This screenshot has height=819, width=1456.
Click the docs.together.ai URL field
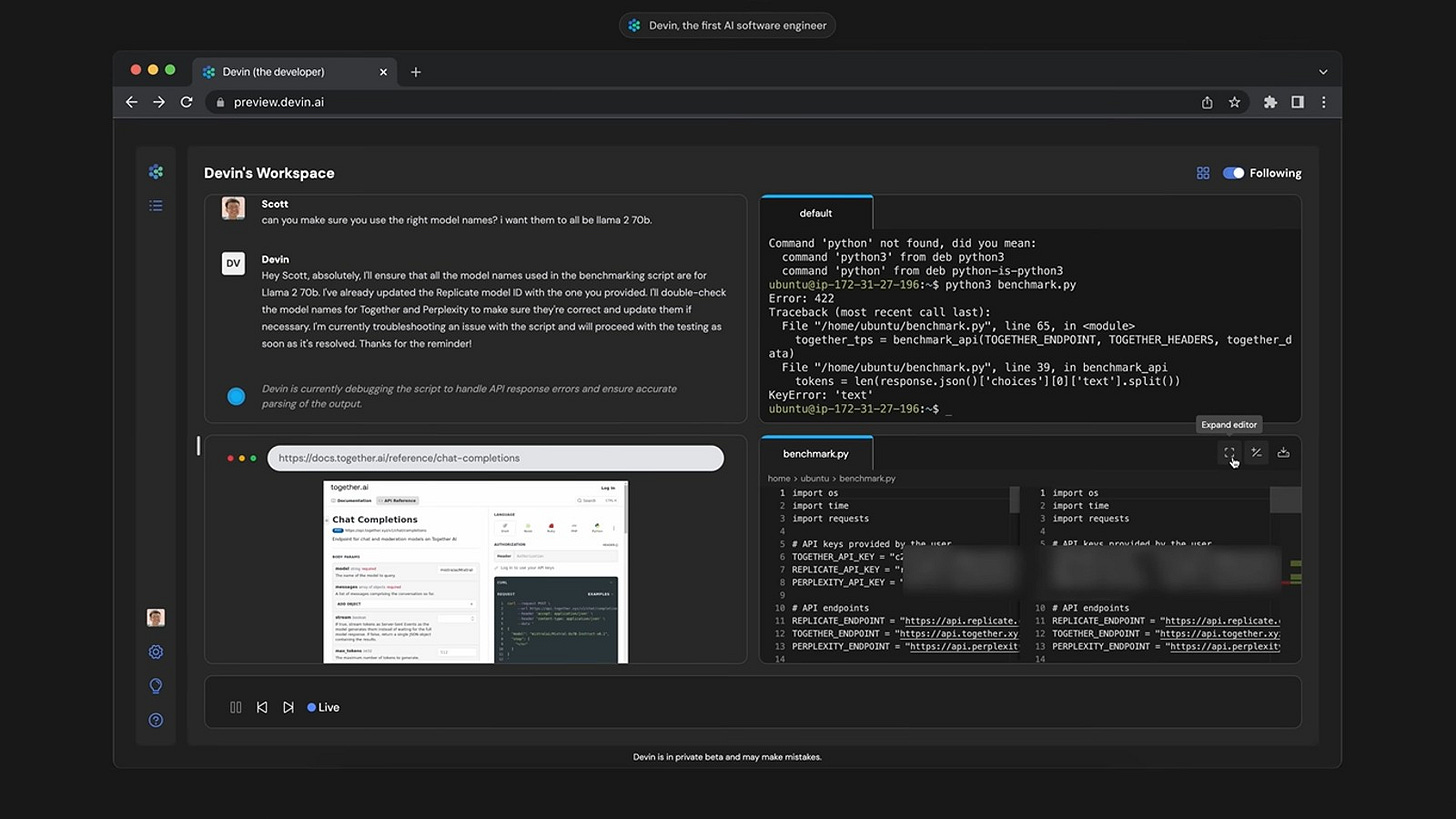[495, 458]
